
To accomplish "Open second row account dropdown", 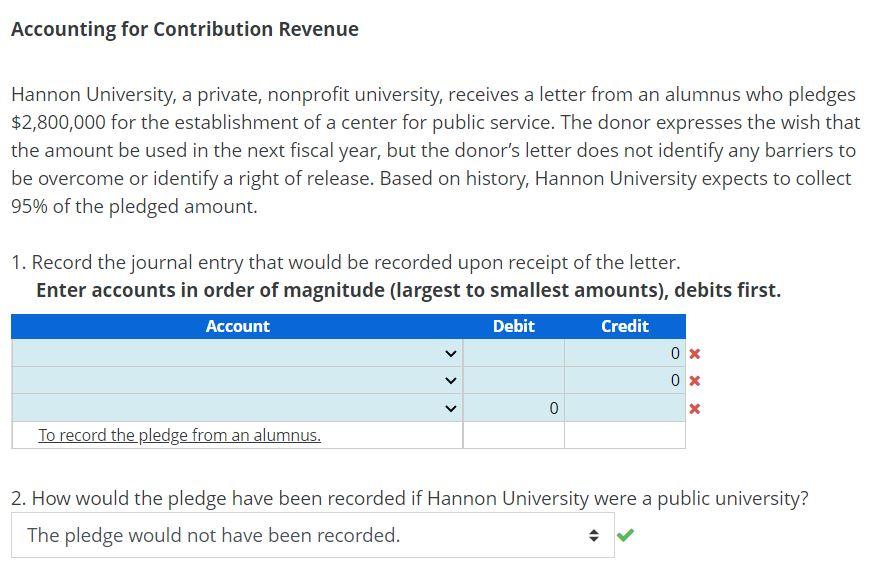I will pos(237,380).
